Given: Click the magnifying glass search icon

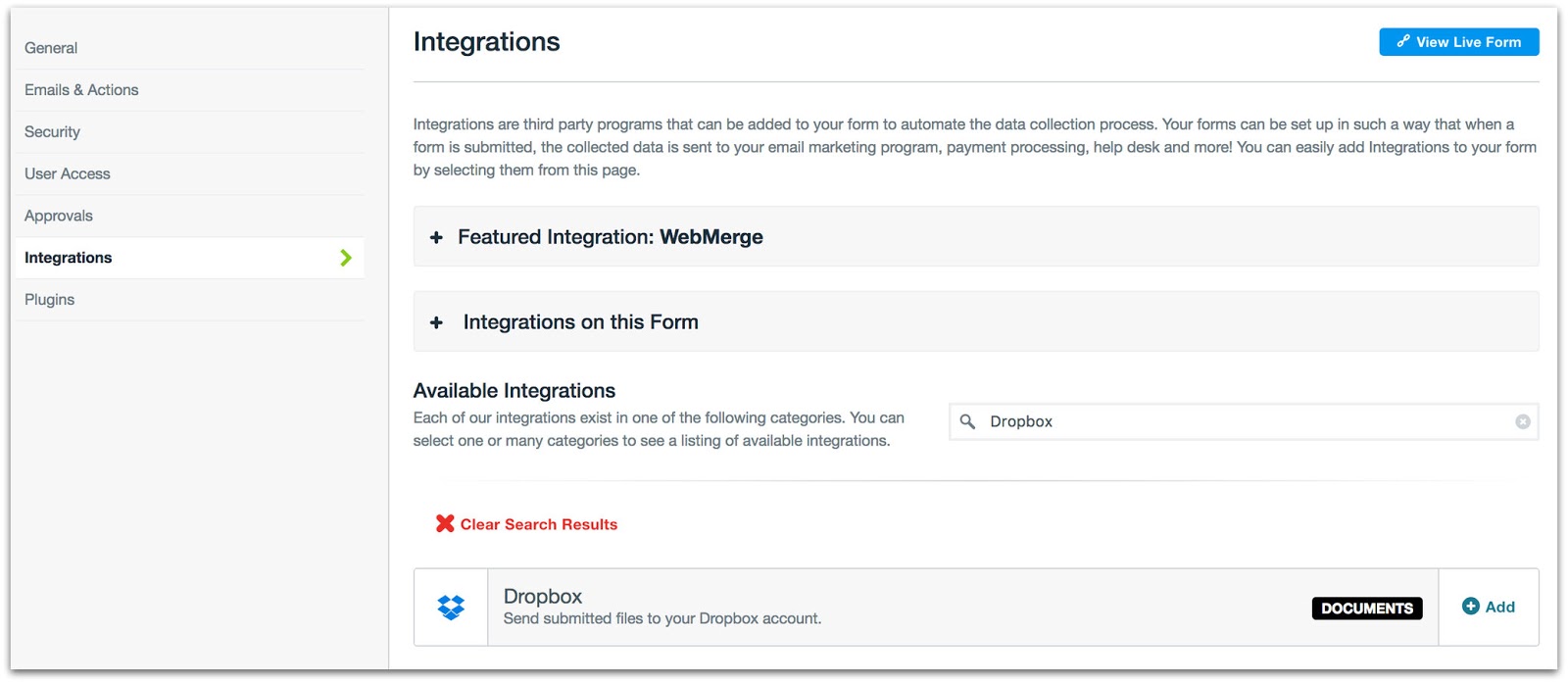Looking at the screenshot, I should tap(967, 421).
